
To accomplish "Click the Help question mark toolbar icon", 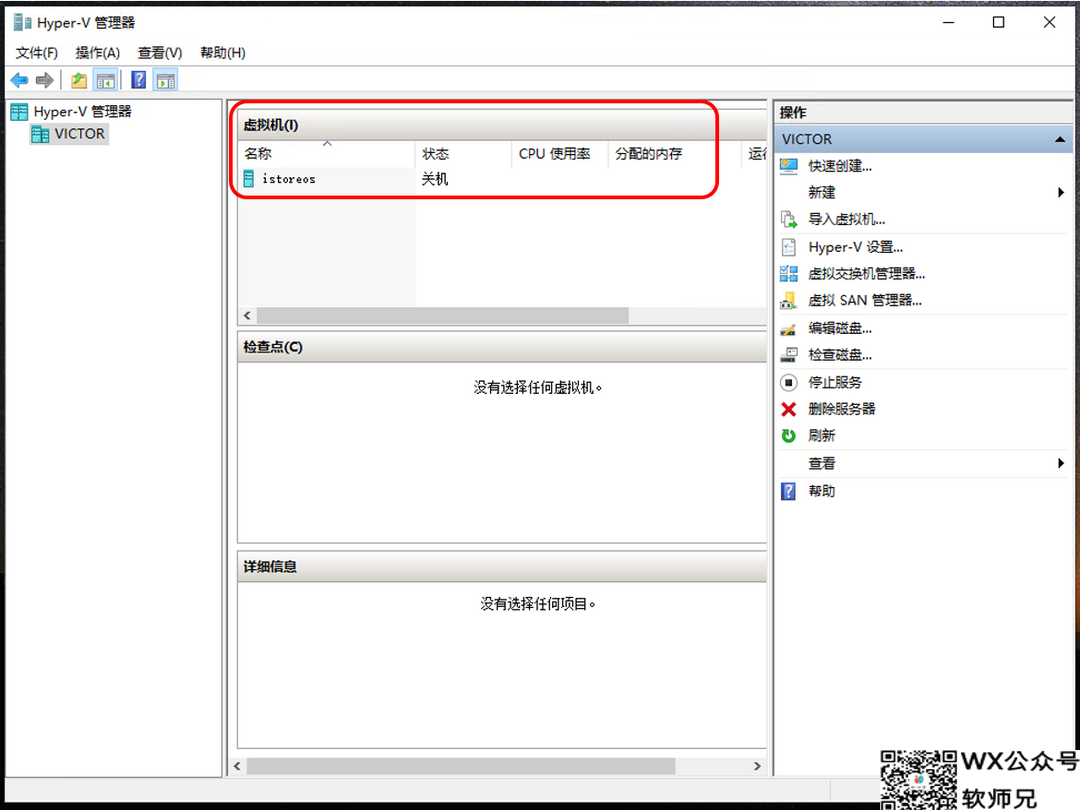I will (x=138, y=80).
